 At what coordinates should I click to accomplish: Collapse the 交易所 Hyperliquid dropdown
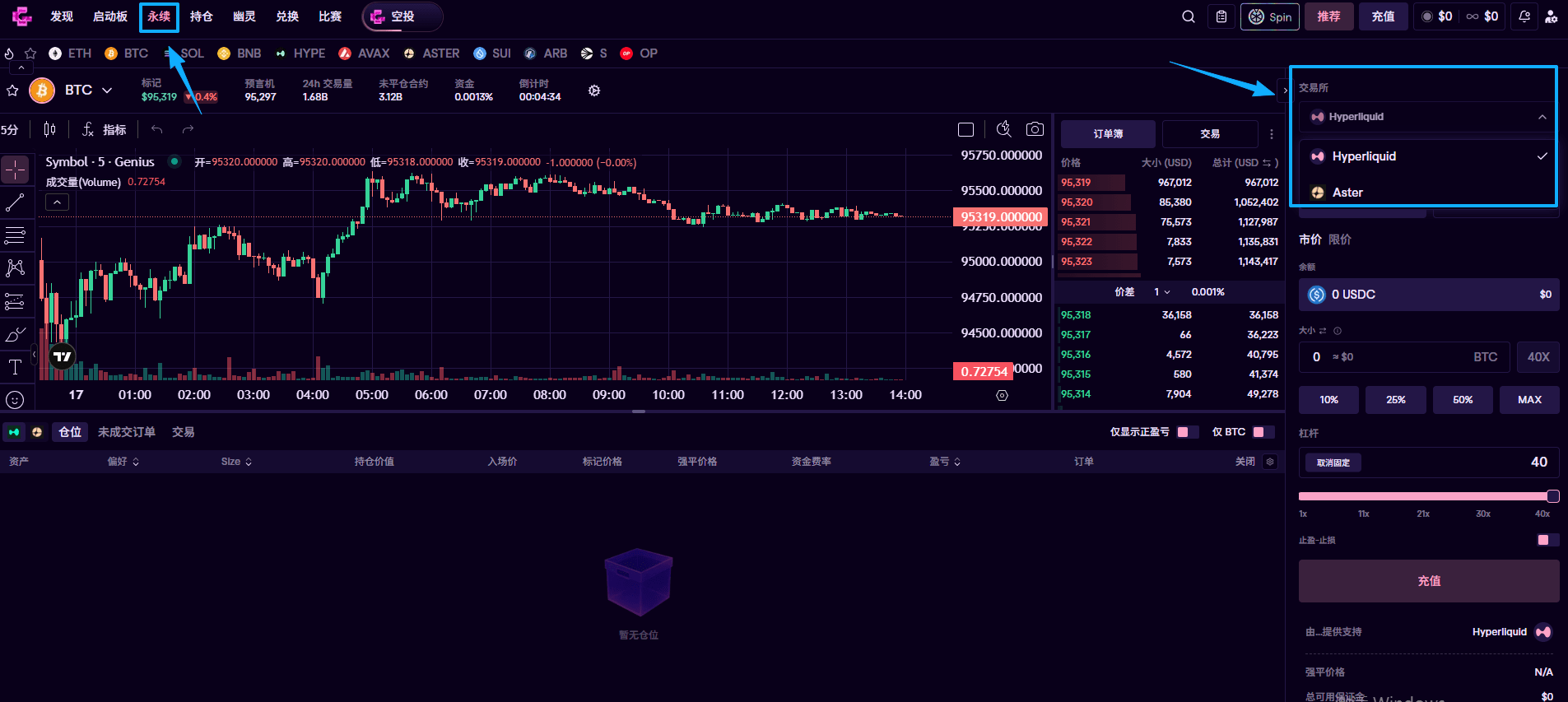click(x=1429, y=117)
